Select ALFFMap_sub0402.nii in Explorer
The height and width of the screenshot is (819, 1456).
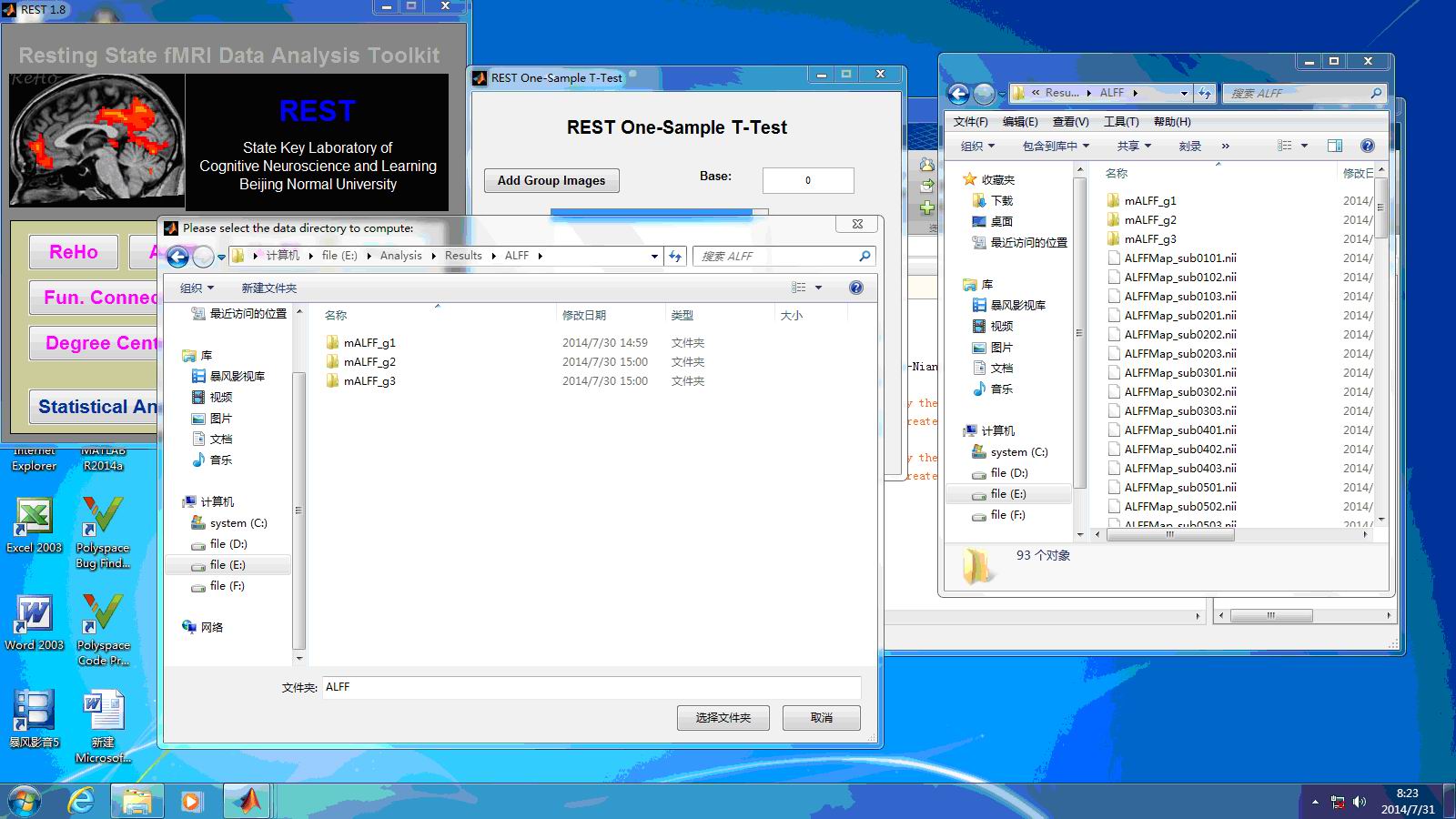tap(1180, 450)
